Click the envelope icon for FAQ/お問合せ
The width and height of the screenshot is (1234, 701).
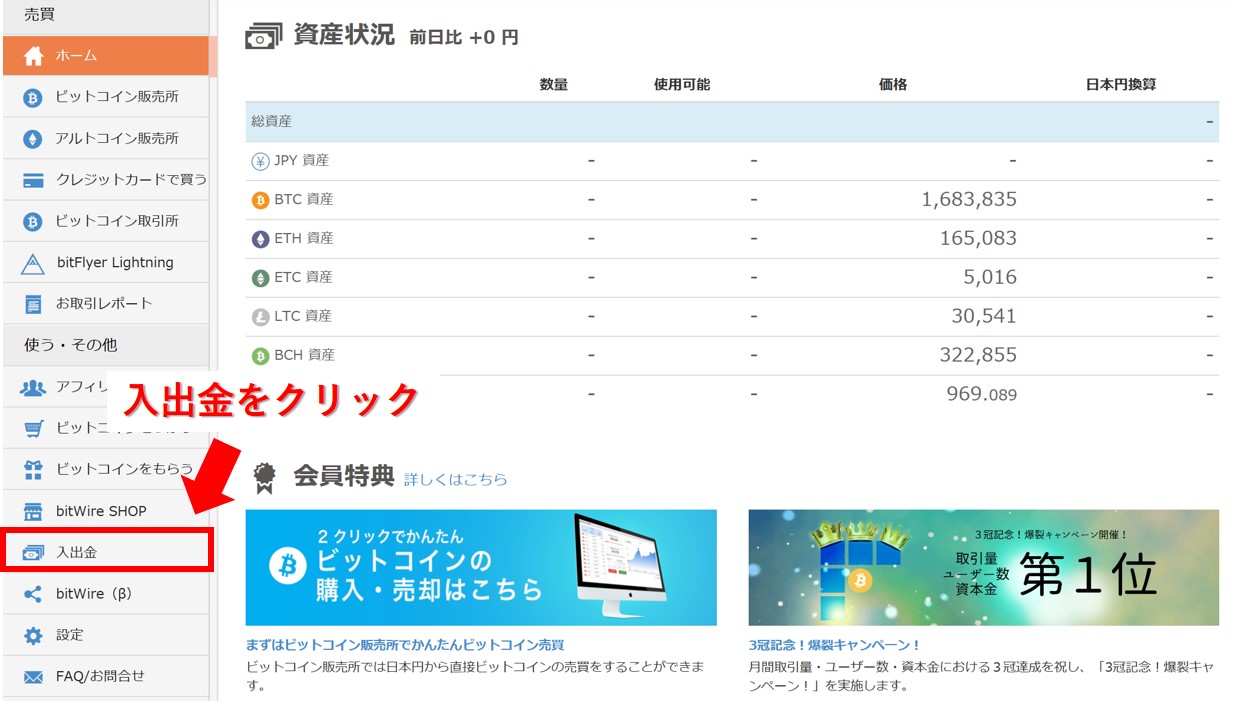tap(33, 677)
